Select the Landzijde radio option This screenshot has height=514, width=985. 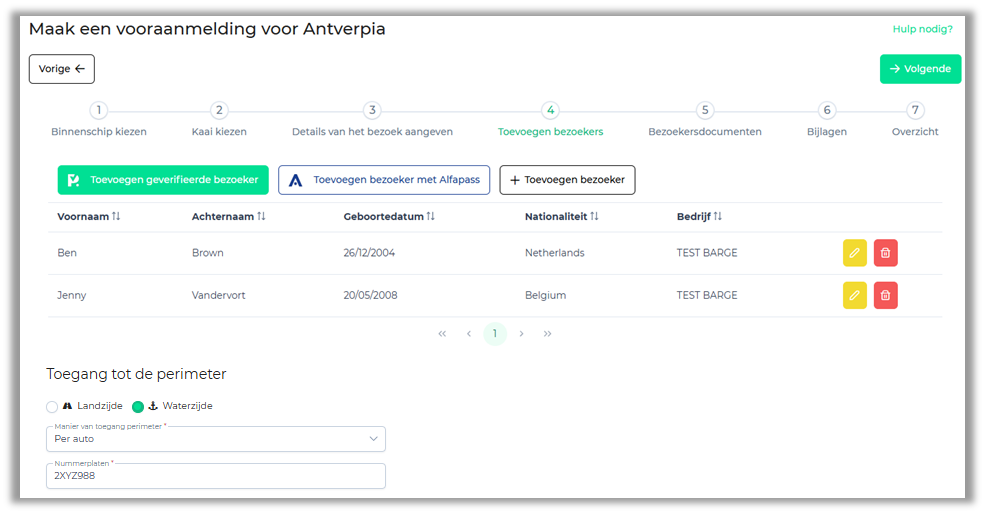point(53,407)
